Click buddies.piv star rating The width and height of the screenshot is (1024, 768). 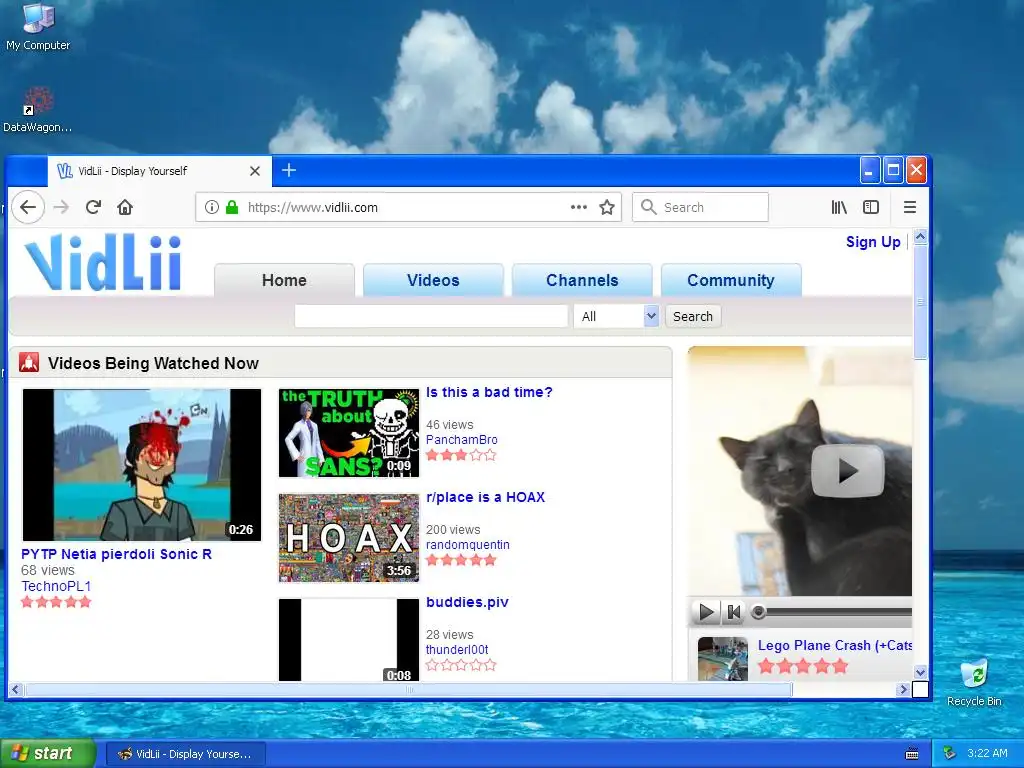(461, 665)
